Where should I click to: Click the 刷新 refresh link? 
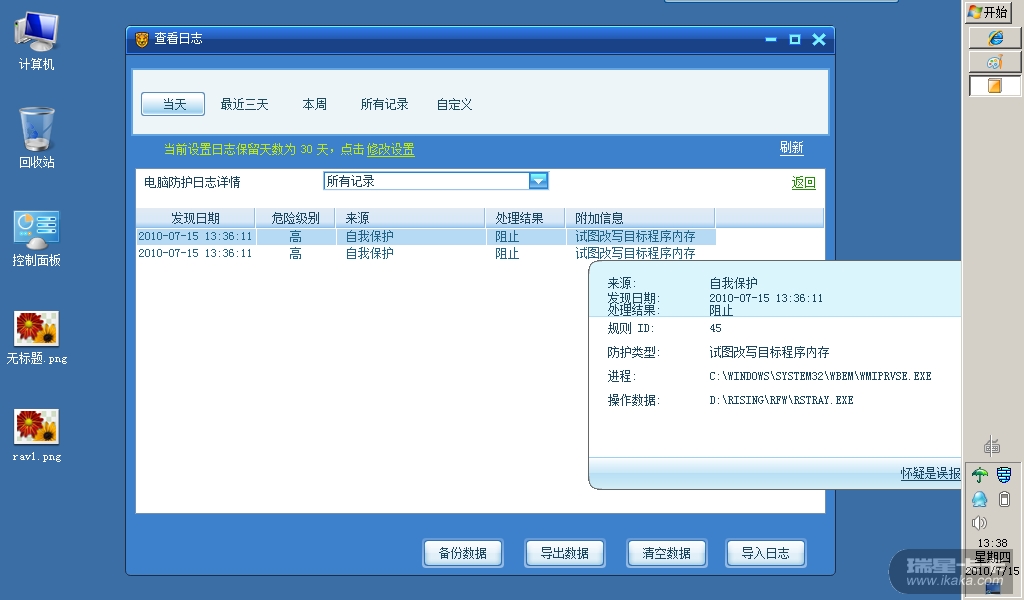tap(792, 148)
